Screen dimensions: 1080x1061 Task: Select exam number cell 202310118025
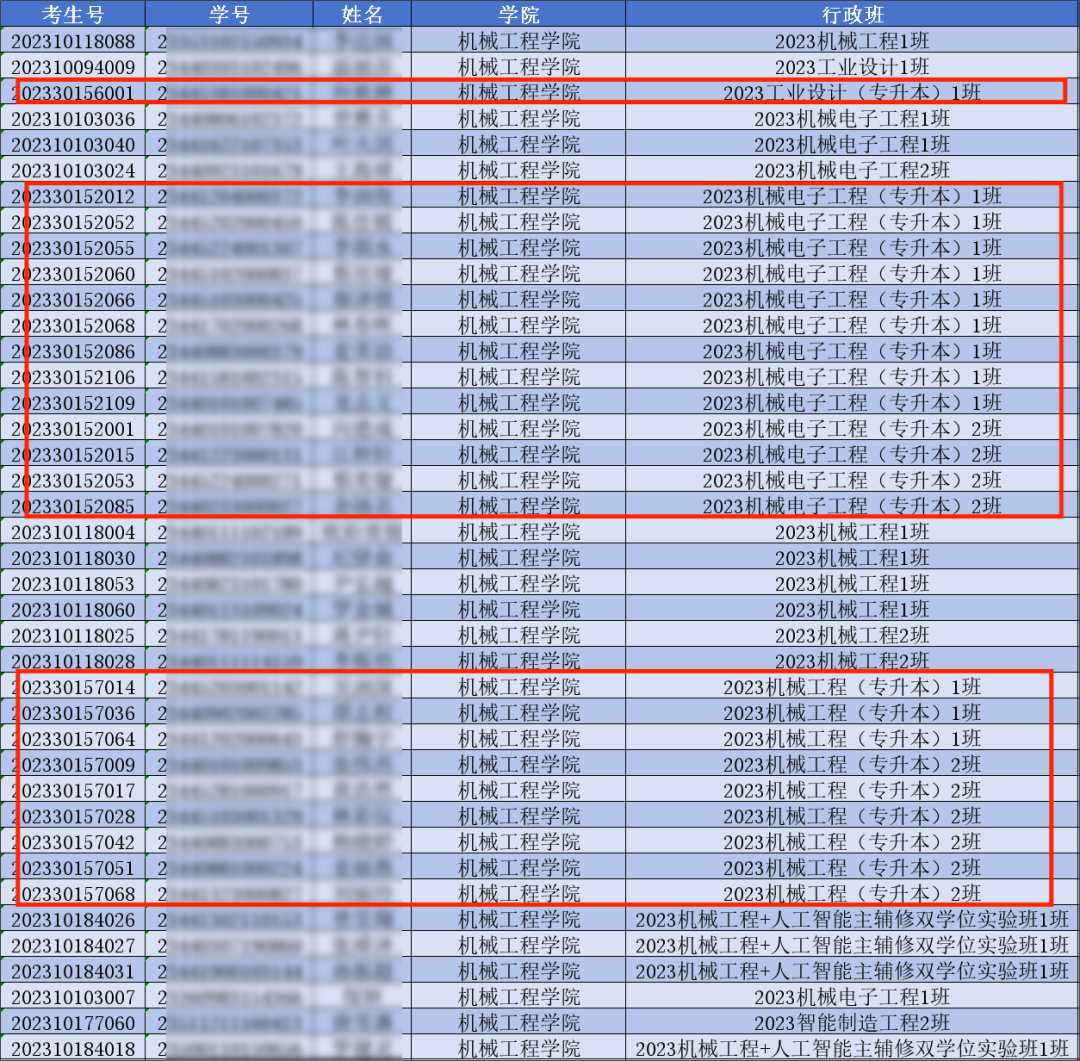point(73,635)
